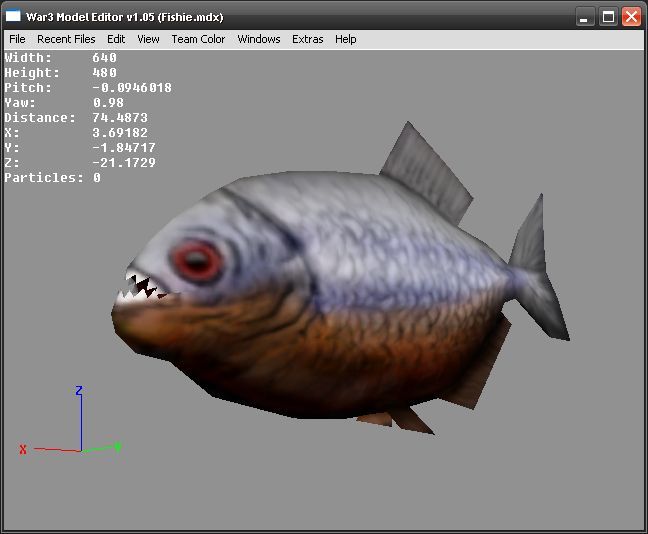Click the window title text Fishie.mdx
648x534 pixels.
pyautogui.click(x=191, y=17)
